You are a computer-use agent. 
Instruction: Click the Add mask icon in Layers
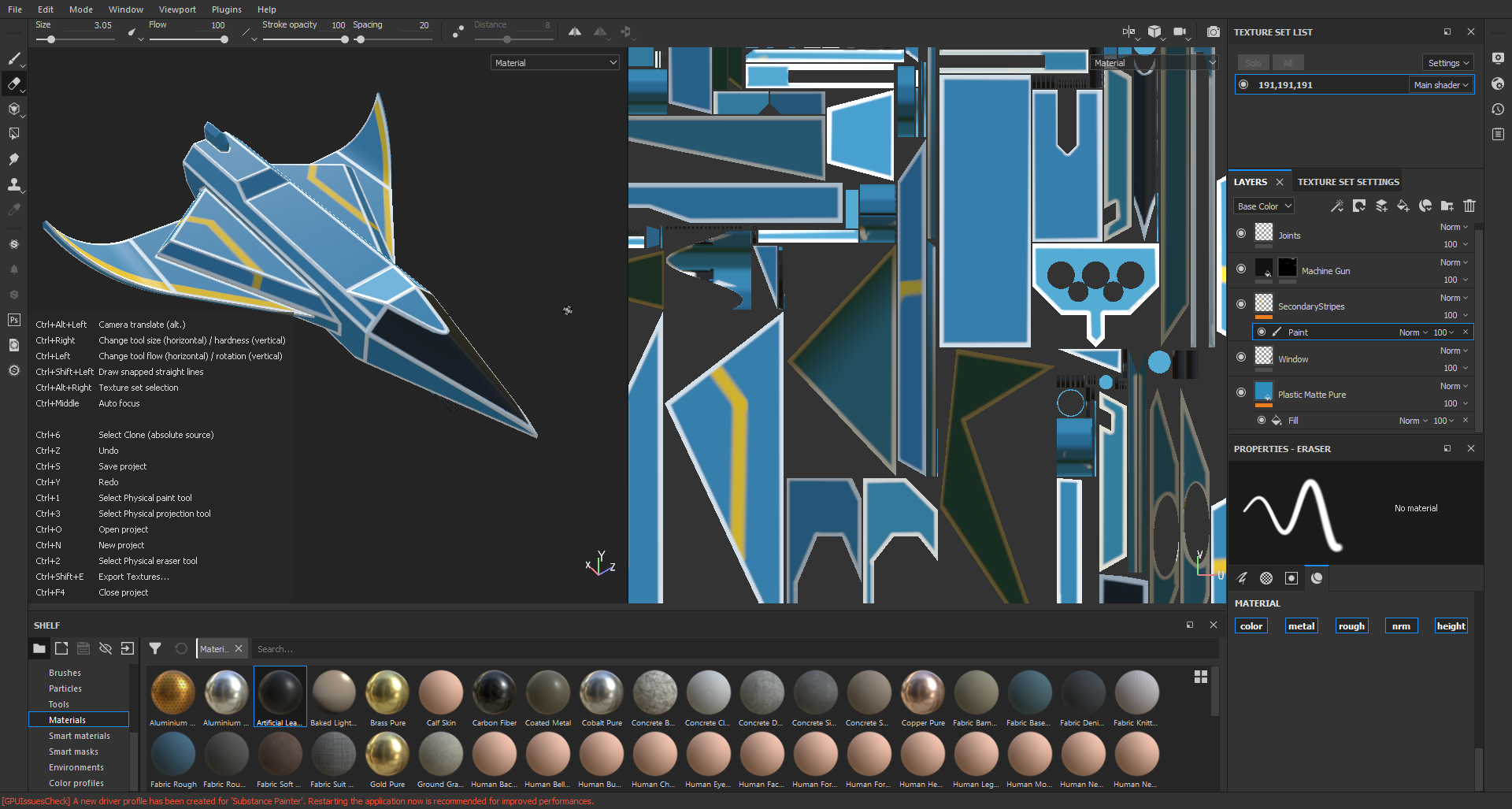[1359, 206]
